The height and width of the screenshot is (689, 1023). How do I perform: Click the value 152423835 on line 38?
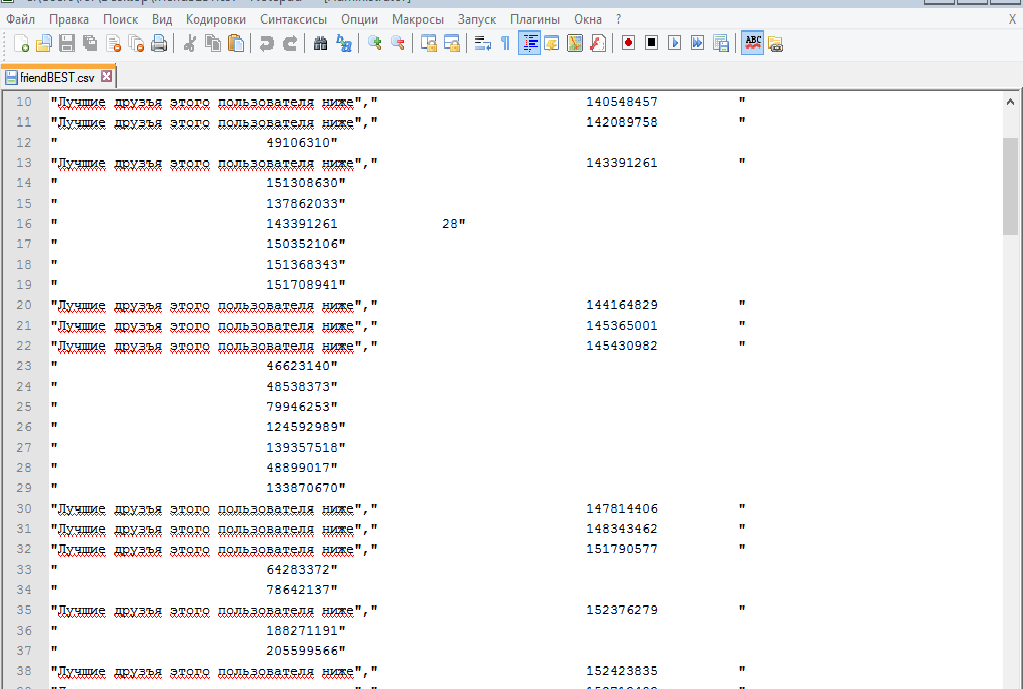click(x=622, y=671)
